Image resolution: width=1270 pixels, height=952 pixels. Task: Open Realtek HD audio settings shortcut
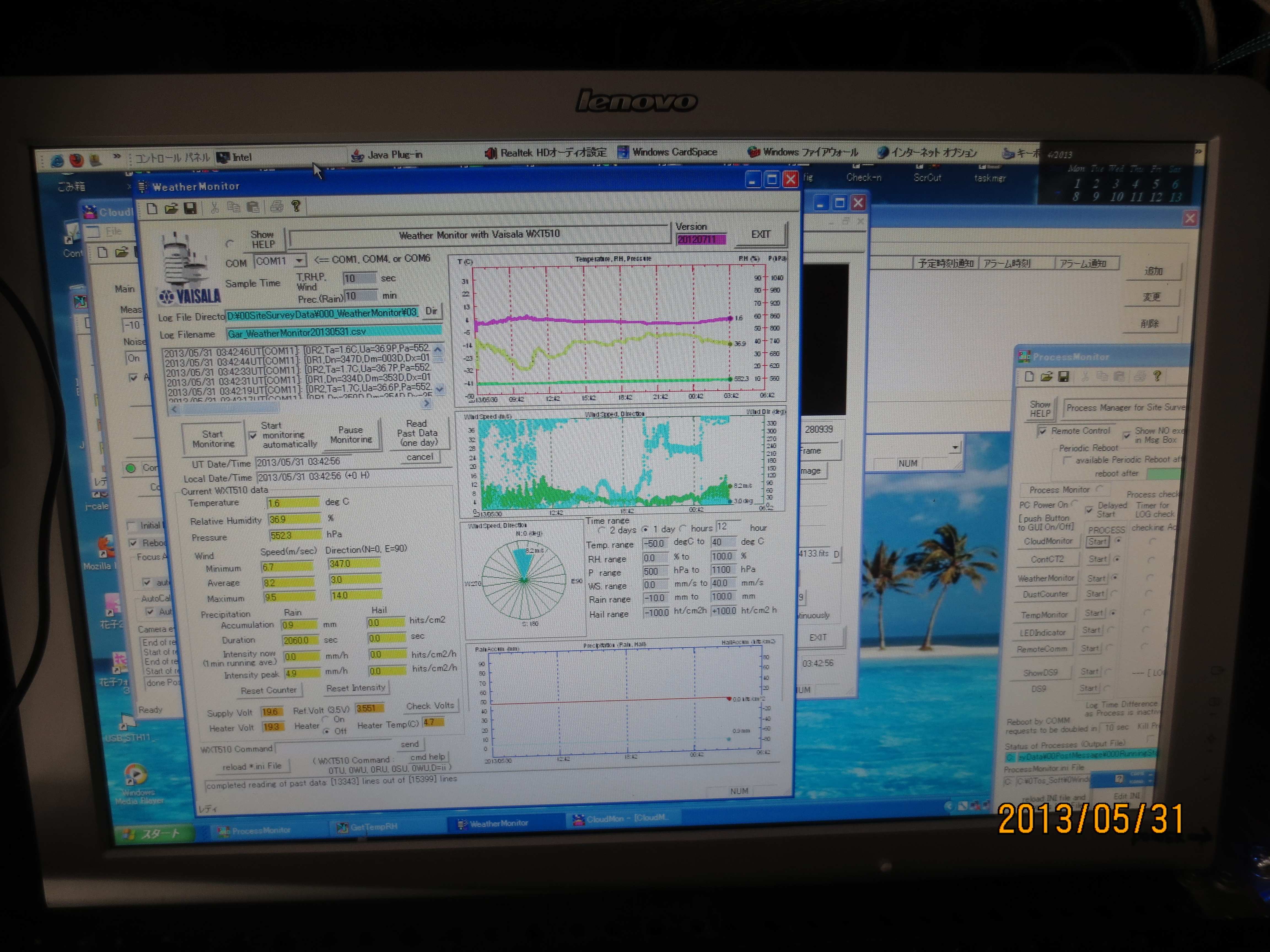(x=545, y=153)
